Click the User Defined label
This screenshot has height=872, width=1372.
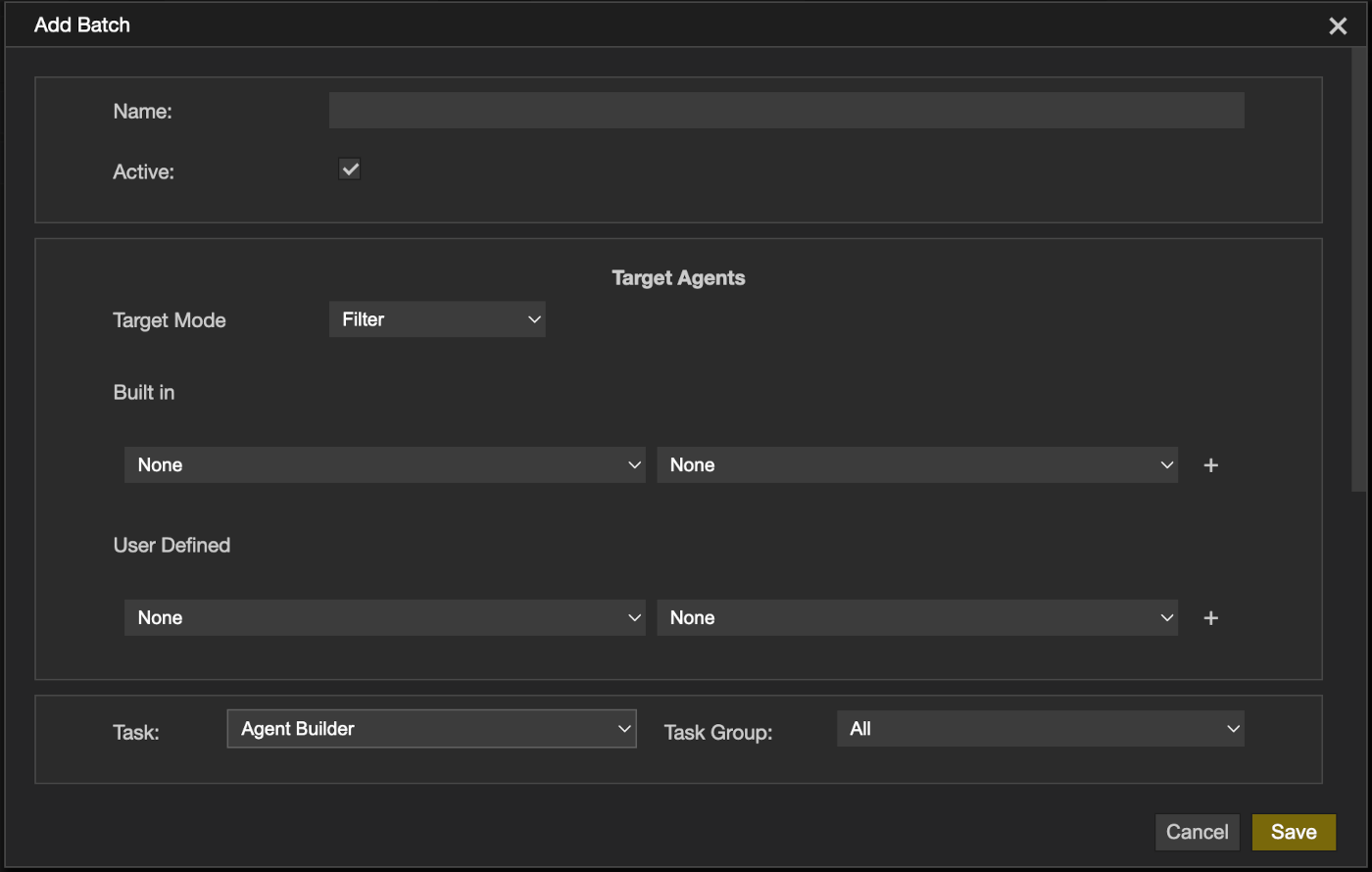(x=171, y=545)
